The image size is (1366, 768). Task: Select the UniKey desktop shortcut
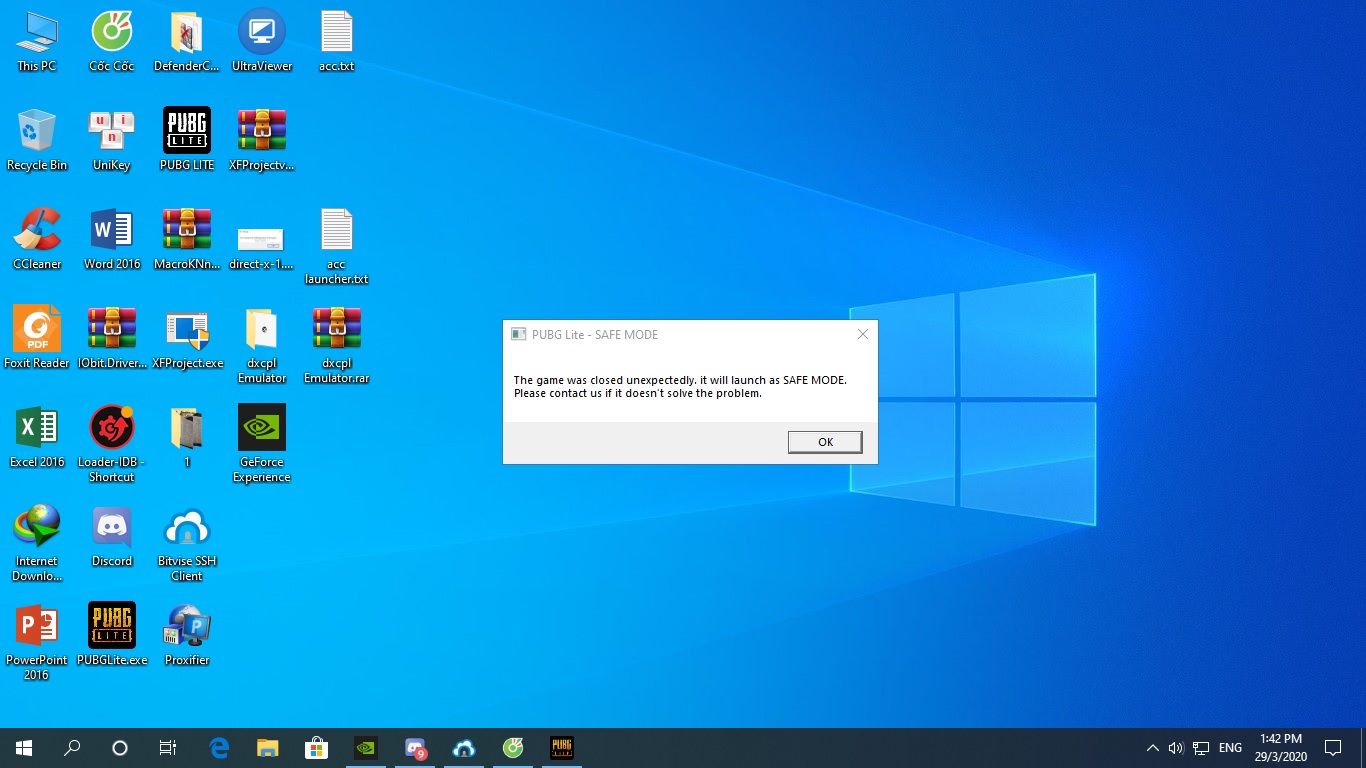pos(112,141)
